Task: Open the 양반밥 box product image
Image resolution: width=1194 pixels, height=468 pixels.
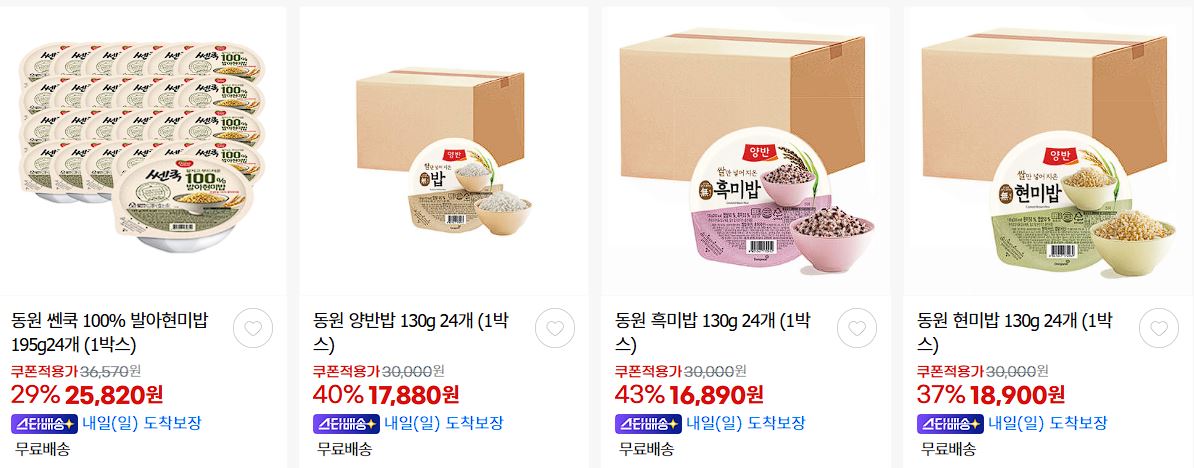Action: tap(443, 151)
